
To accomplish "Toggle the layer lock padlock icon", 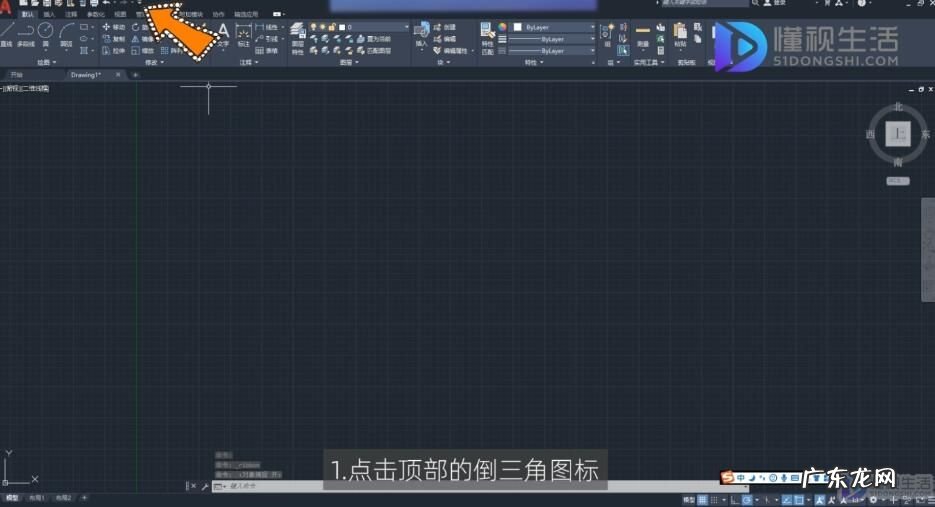I will [x=332, y=27].
